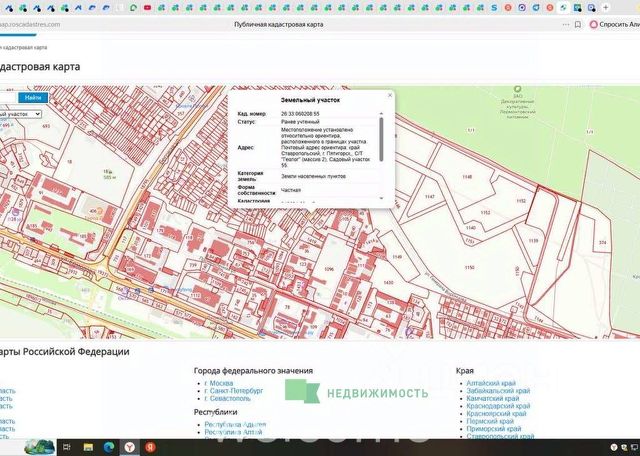Screen dimensions: 640x456
Task: Open the Москва link
Action: [219, 384]
